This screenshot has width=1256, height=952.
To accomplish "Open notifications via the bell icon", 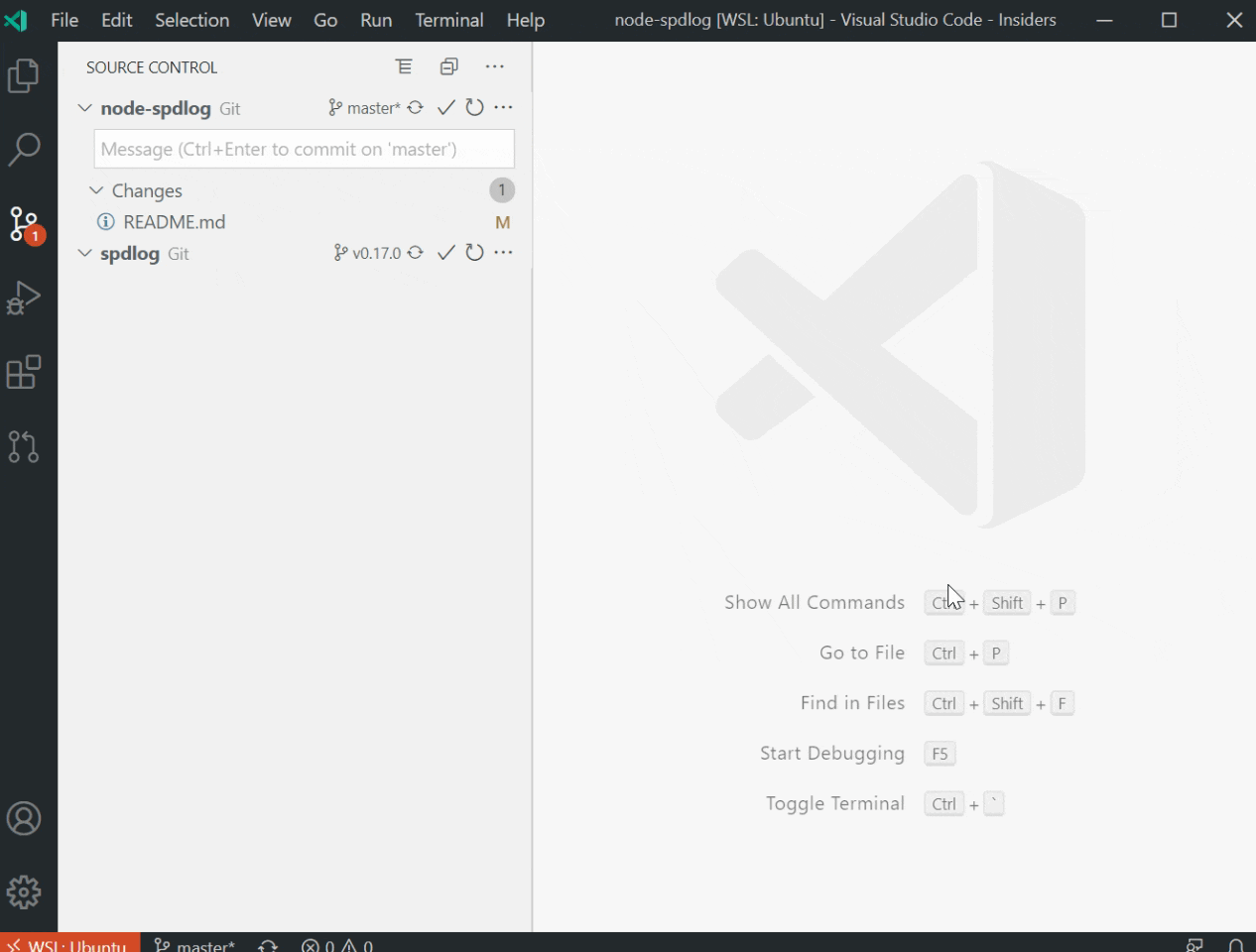I will click(1236, 946).
